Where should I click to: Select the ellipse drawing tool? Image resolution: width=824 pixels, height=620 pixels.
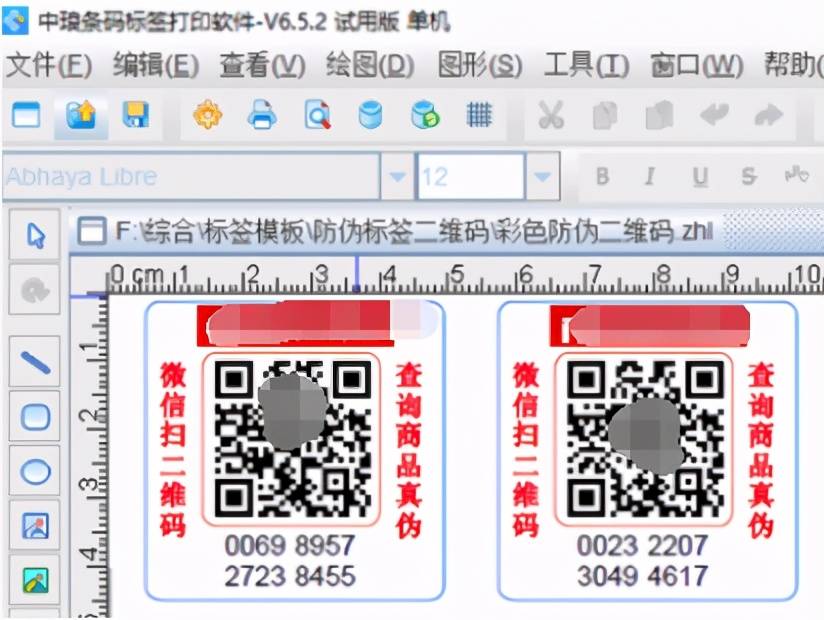pyautogui.click(x=35, y=471)
